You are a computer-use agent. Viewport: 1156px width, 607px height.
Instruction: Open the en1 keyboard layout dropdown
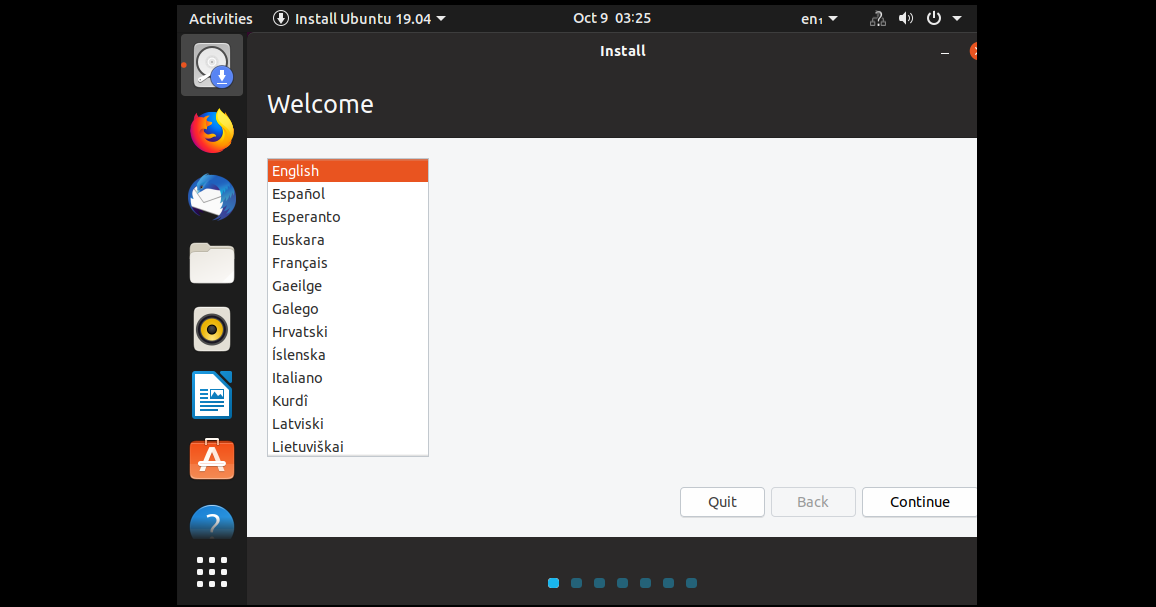coord(820,18)
